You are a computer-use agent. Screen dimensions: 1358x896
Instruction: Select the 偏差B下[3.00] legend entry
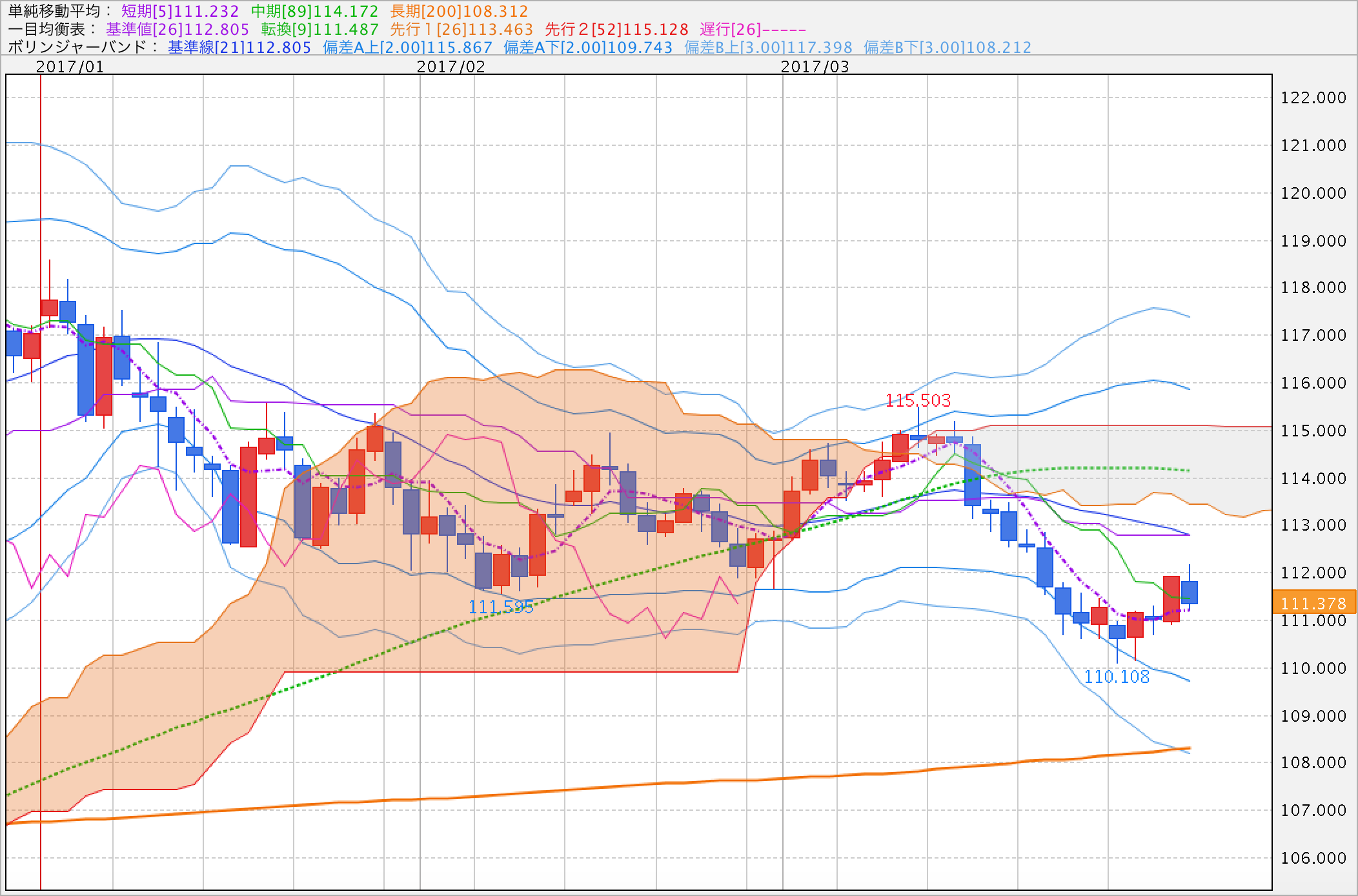pyautogui.click(x=948, y=48)
